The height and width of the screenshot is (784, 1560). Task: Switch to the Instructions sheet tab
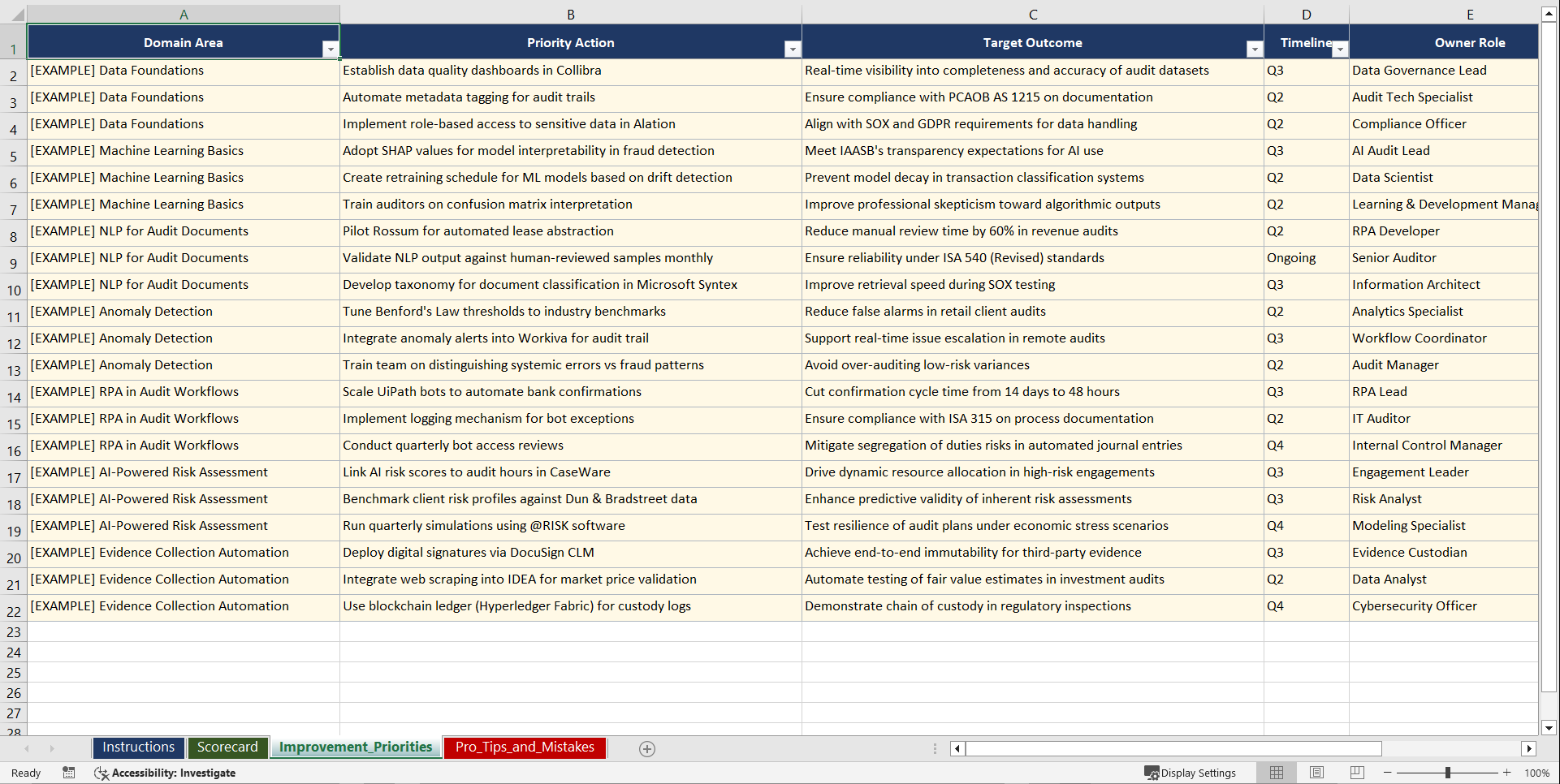tap(137, 747)
